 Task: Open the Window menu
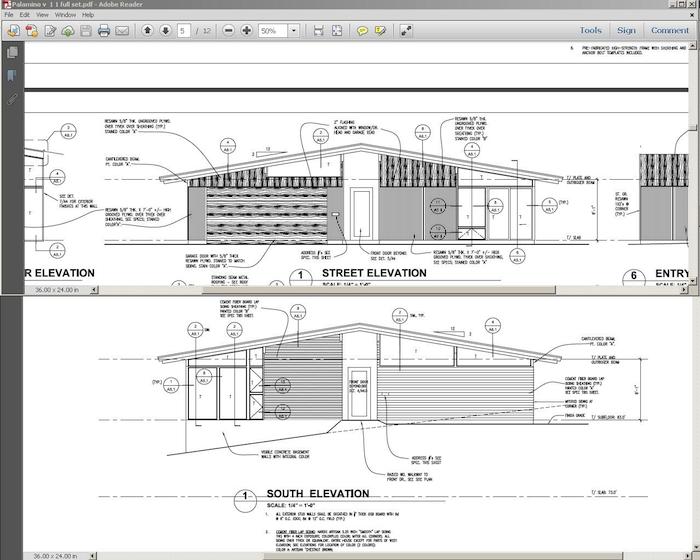65,15
